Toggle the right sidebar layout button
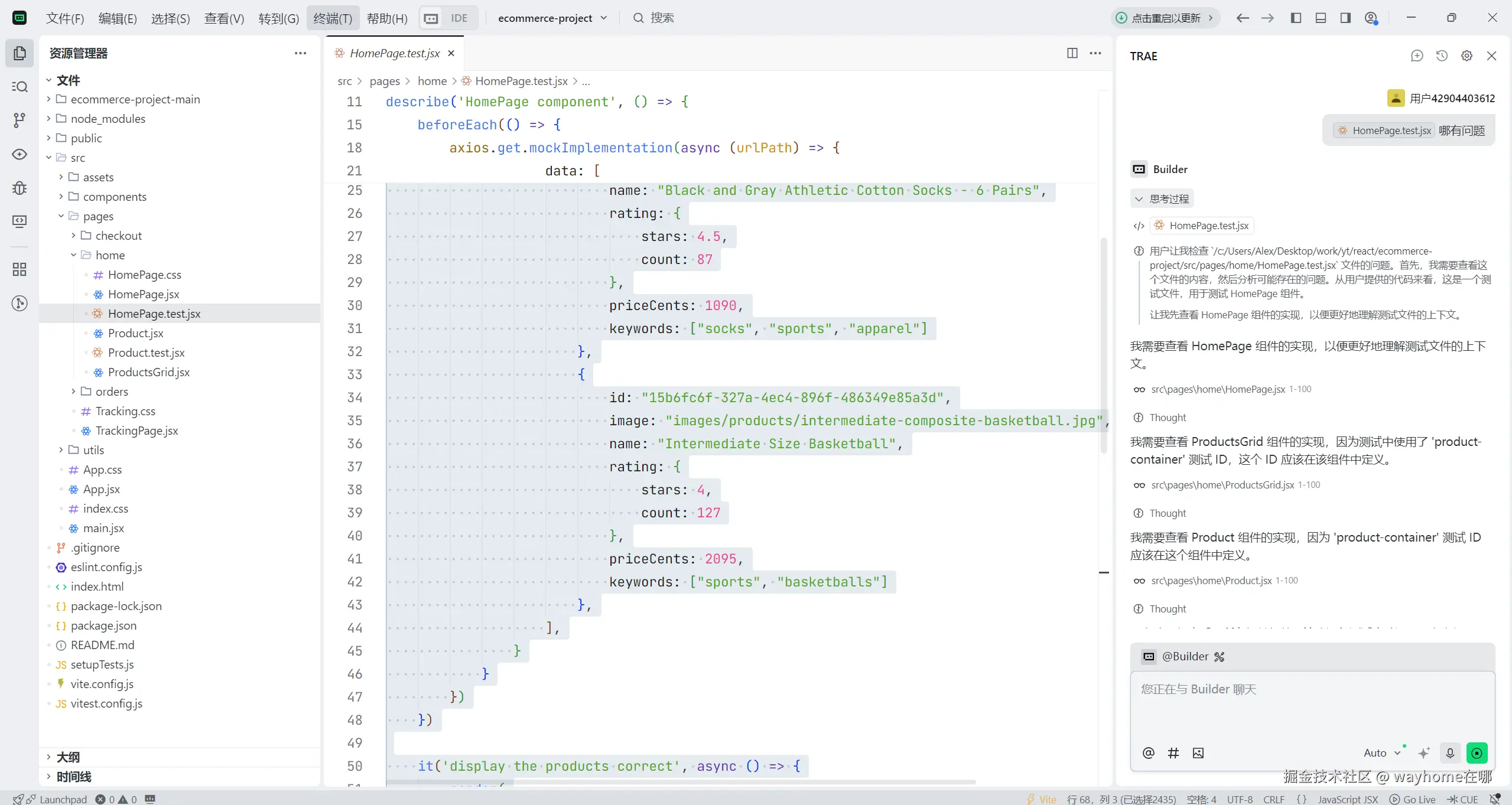1512x805 pixels. click(1345, 18)
